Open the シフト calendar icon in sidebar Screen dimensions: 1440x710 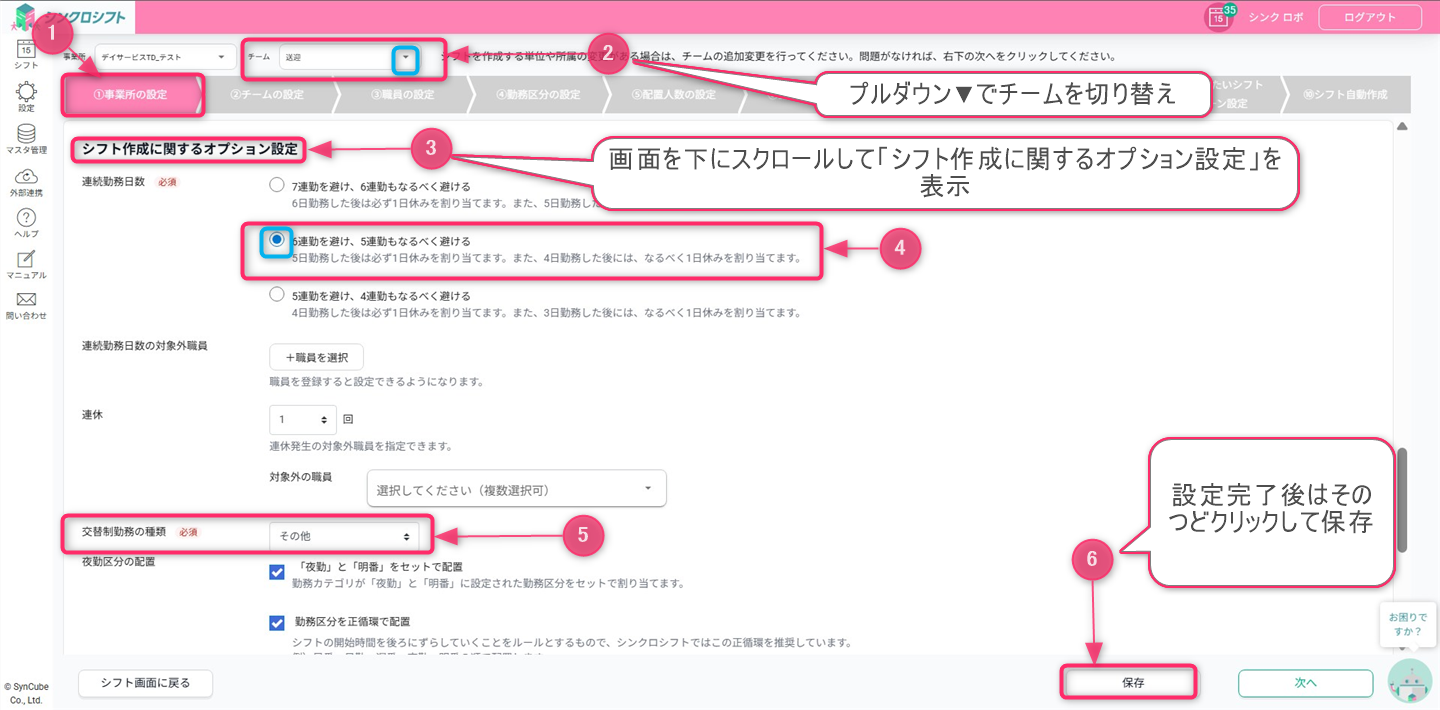point(26,50)
